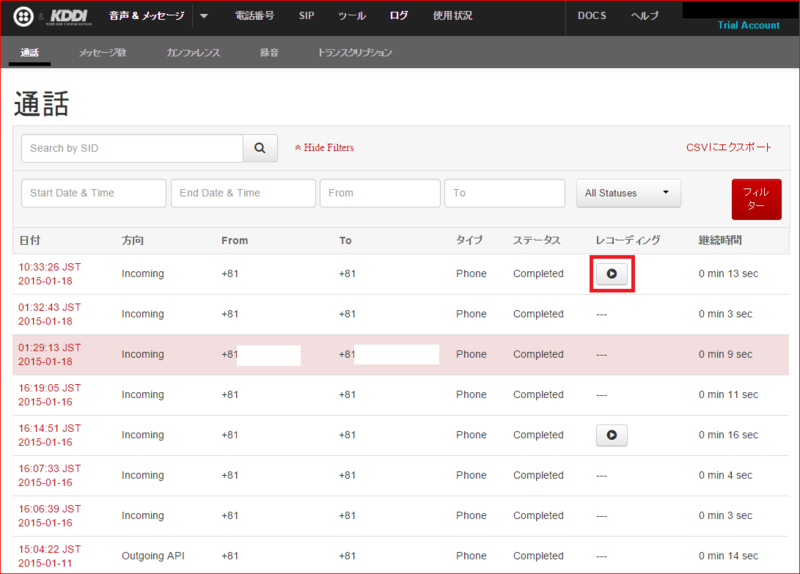Switch to the 通話 tab

pyautogui.click(x=30, y=53)
